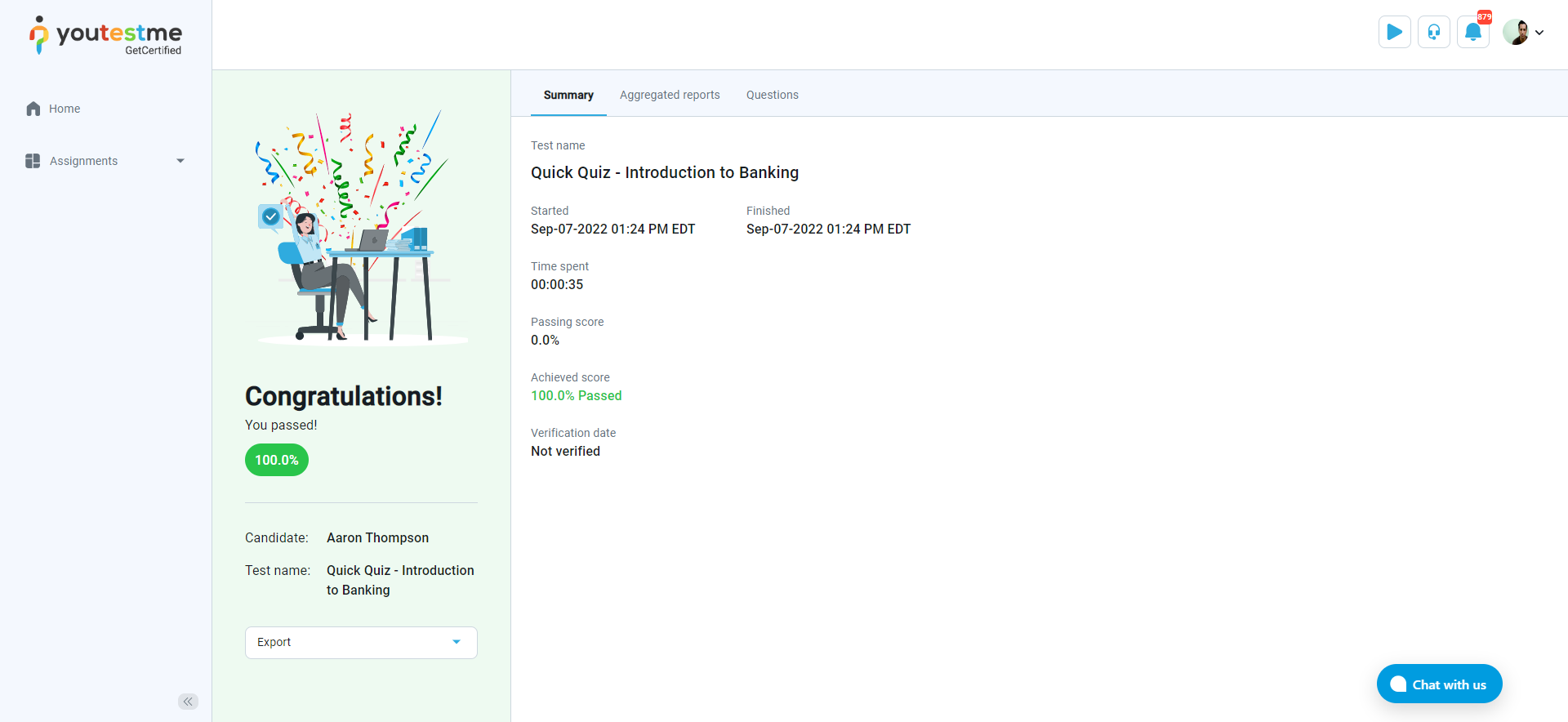The height and width of the screenshot is (722, 1568).
Task: Click the 100.0% Passed achieved score
Action: point(576,396)
